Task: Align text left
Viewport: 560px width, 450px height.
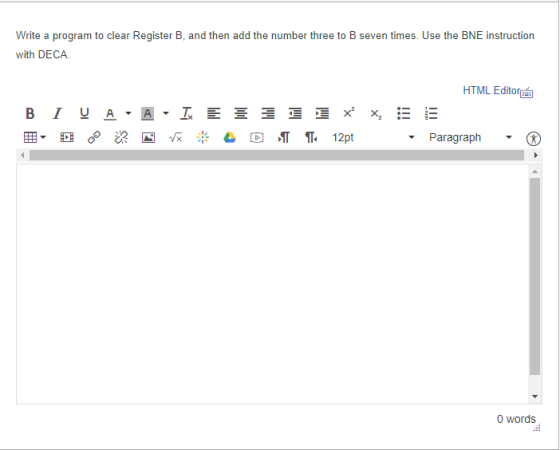Action: pyautogui.click(x=214, y=114)
